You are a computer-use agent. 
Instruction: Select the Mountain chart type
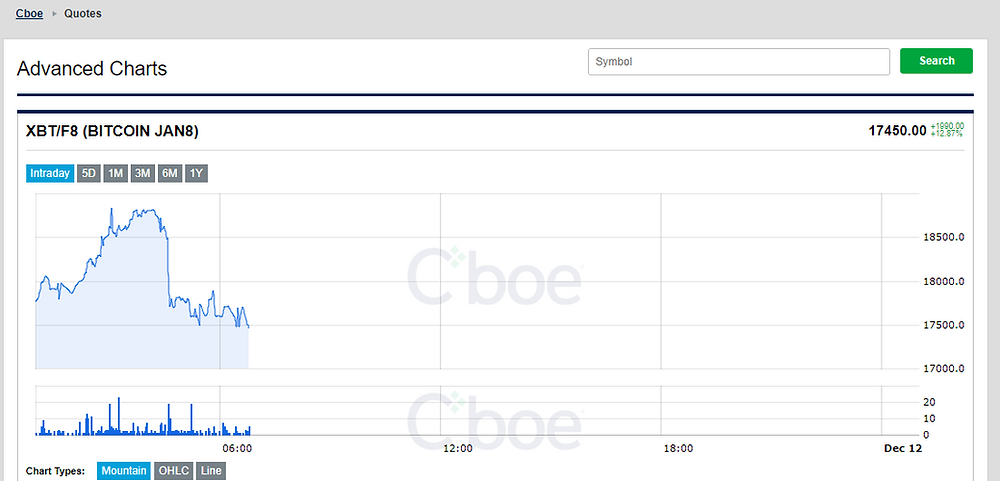(124, 471)
